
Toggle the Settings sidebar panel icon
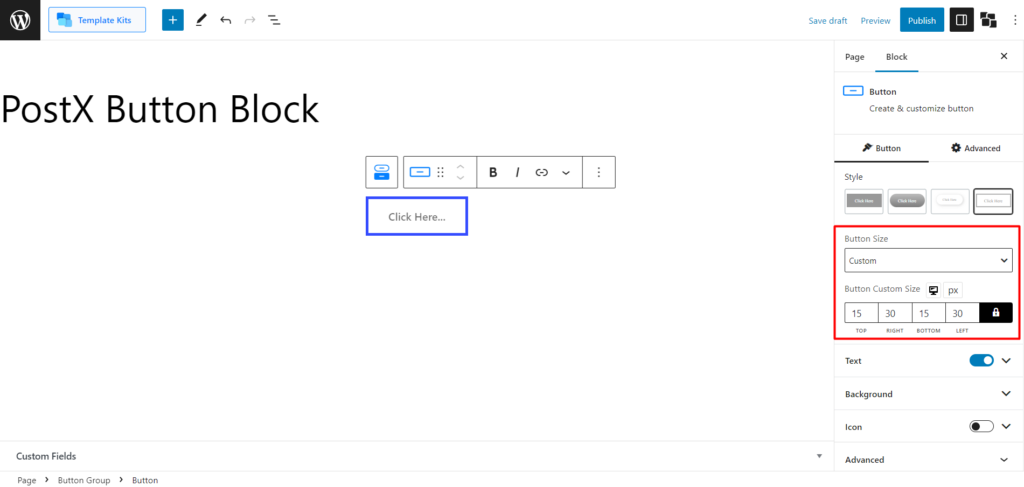[x=961, y=20]
